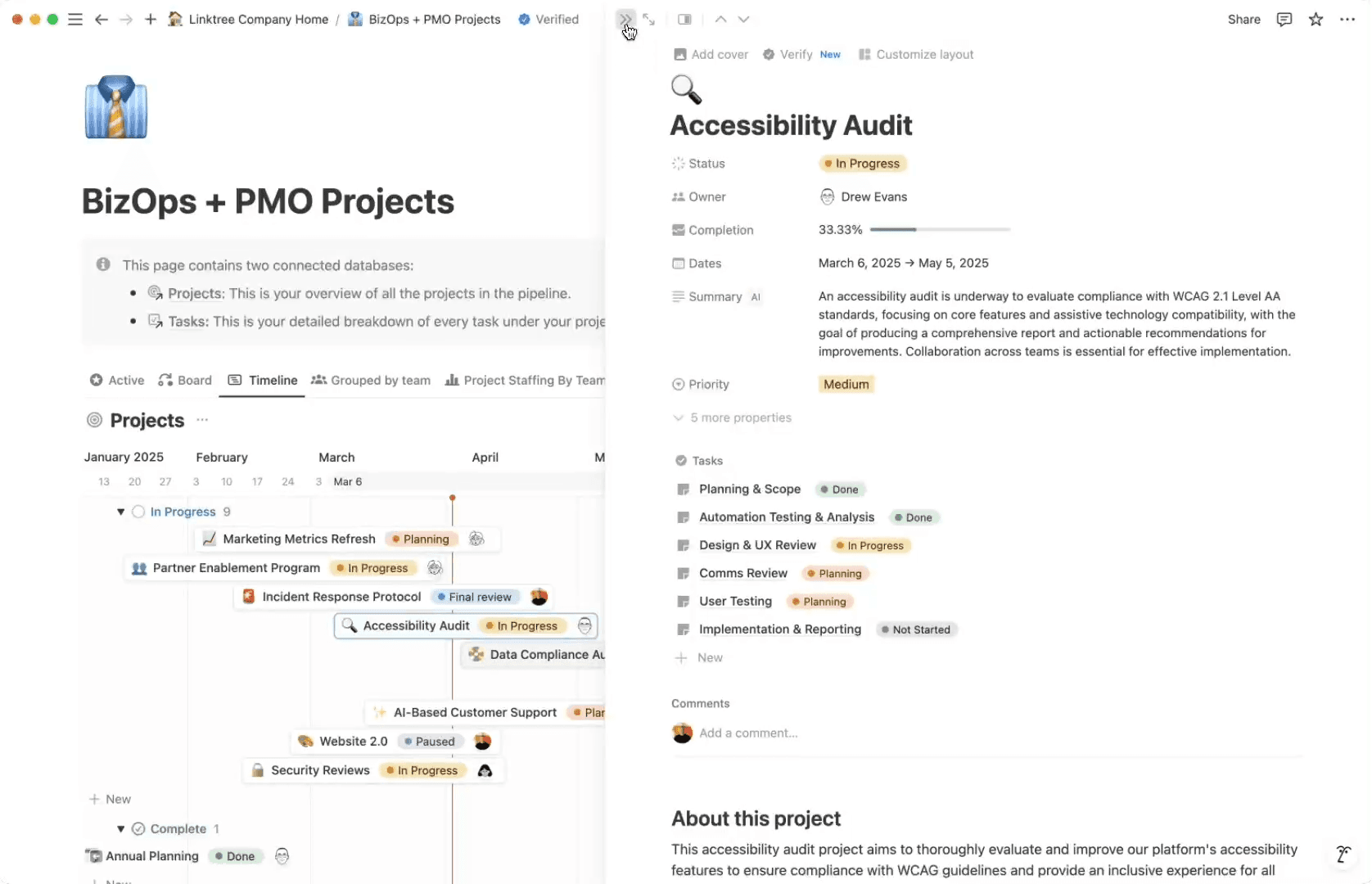
Task: Open the Verify option next to Add cover
Action: point(797,54)
